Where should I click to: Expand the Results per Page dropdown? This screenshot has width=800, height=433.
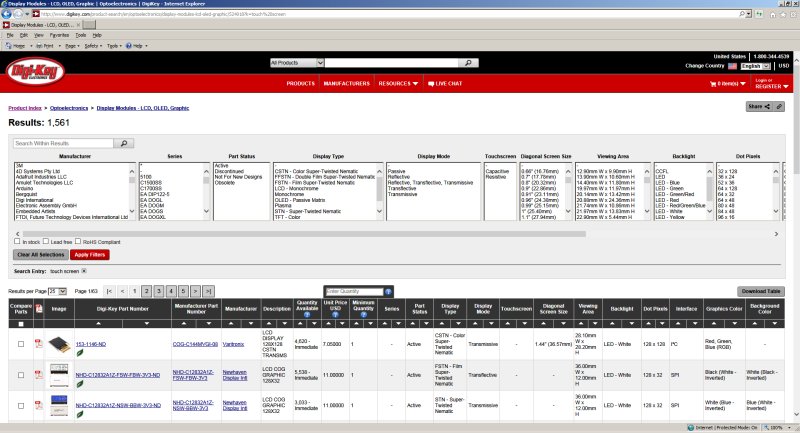[59, 291]
